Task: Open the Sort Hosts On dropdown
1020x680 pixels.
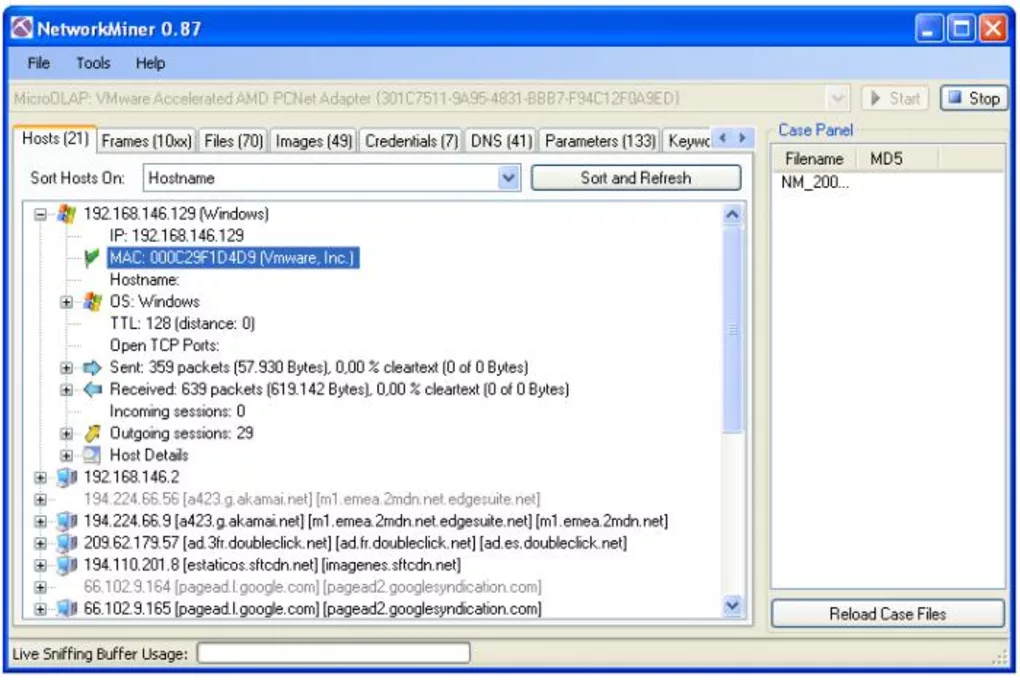Action: pos(510,177)
